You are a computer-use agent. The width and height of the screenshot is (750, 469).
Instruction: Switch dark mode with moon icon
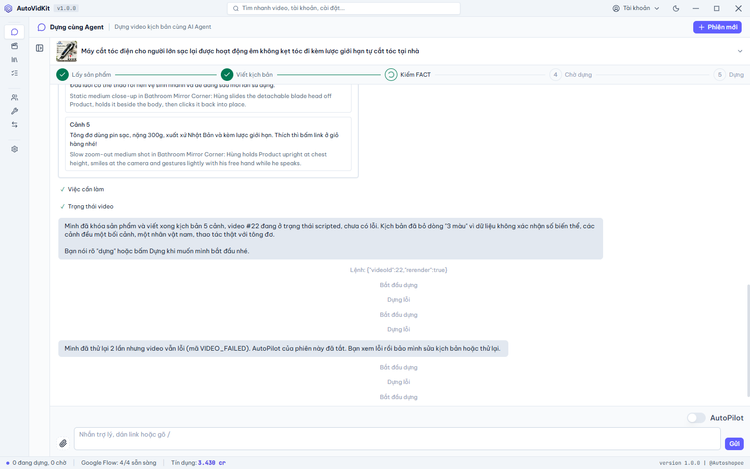(x=676, y=8)
